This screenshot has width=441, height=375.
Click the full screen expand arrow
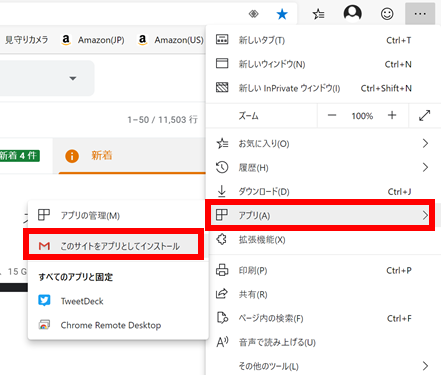coord(424,116)
